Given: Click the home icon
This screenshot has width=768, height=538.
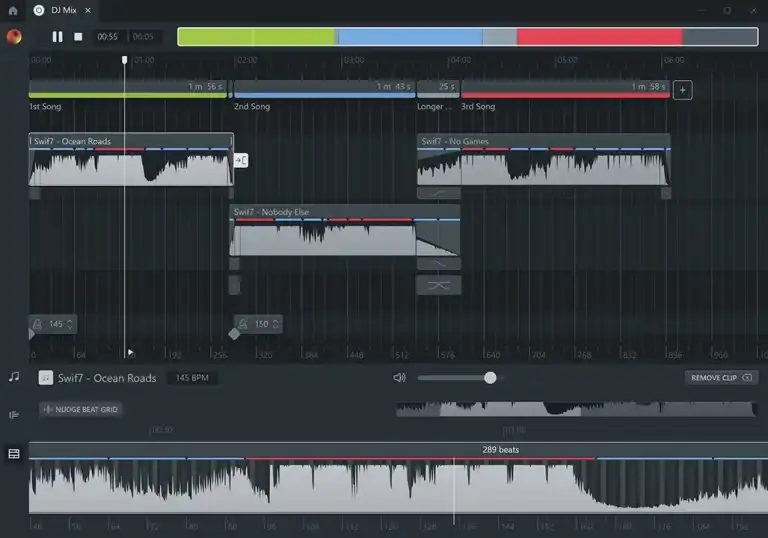Looking at the screenshot, I should [13, 10].
